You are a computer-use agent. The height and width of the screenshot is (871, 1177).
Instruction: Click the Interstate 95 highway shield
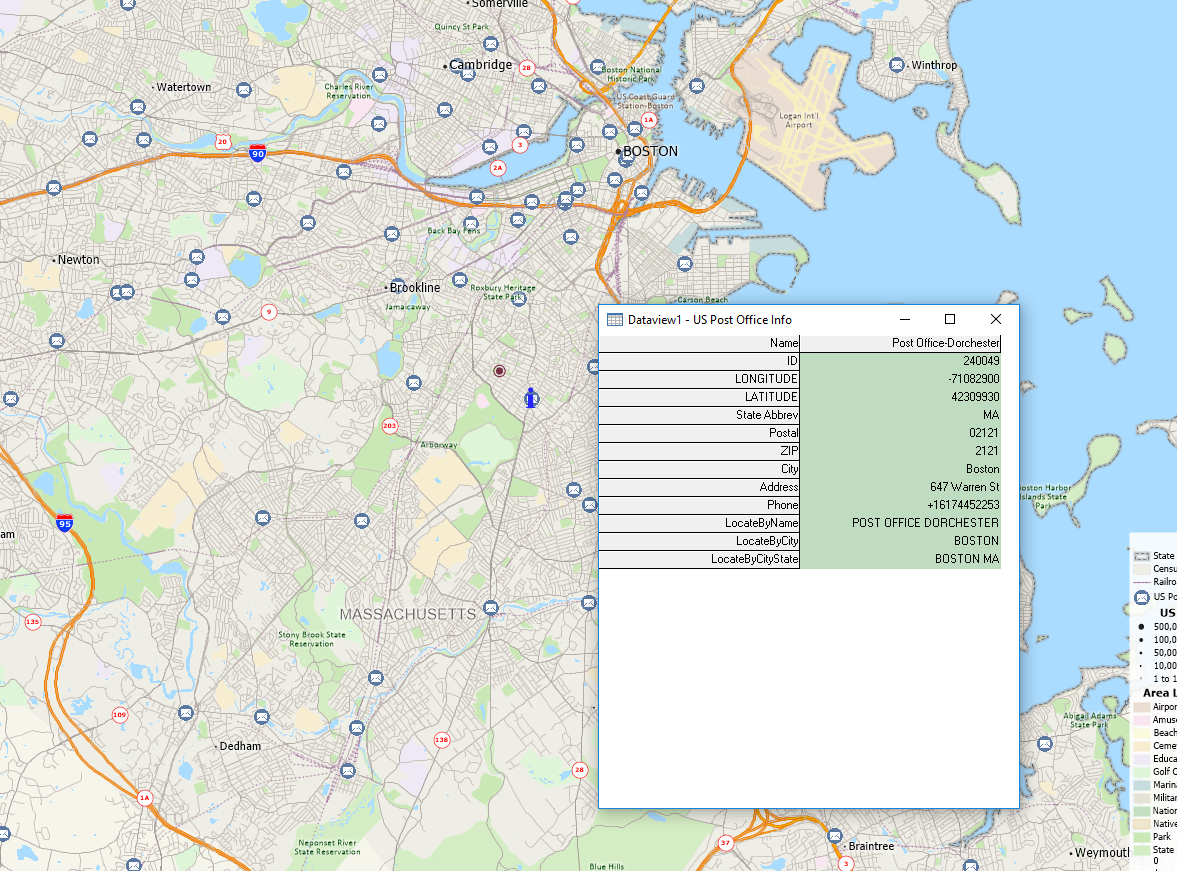65,522
